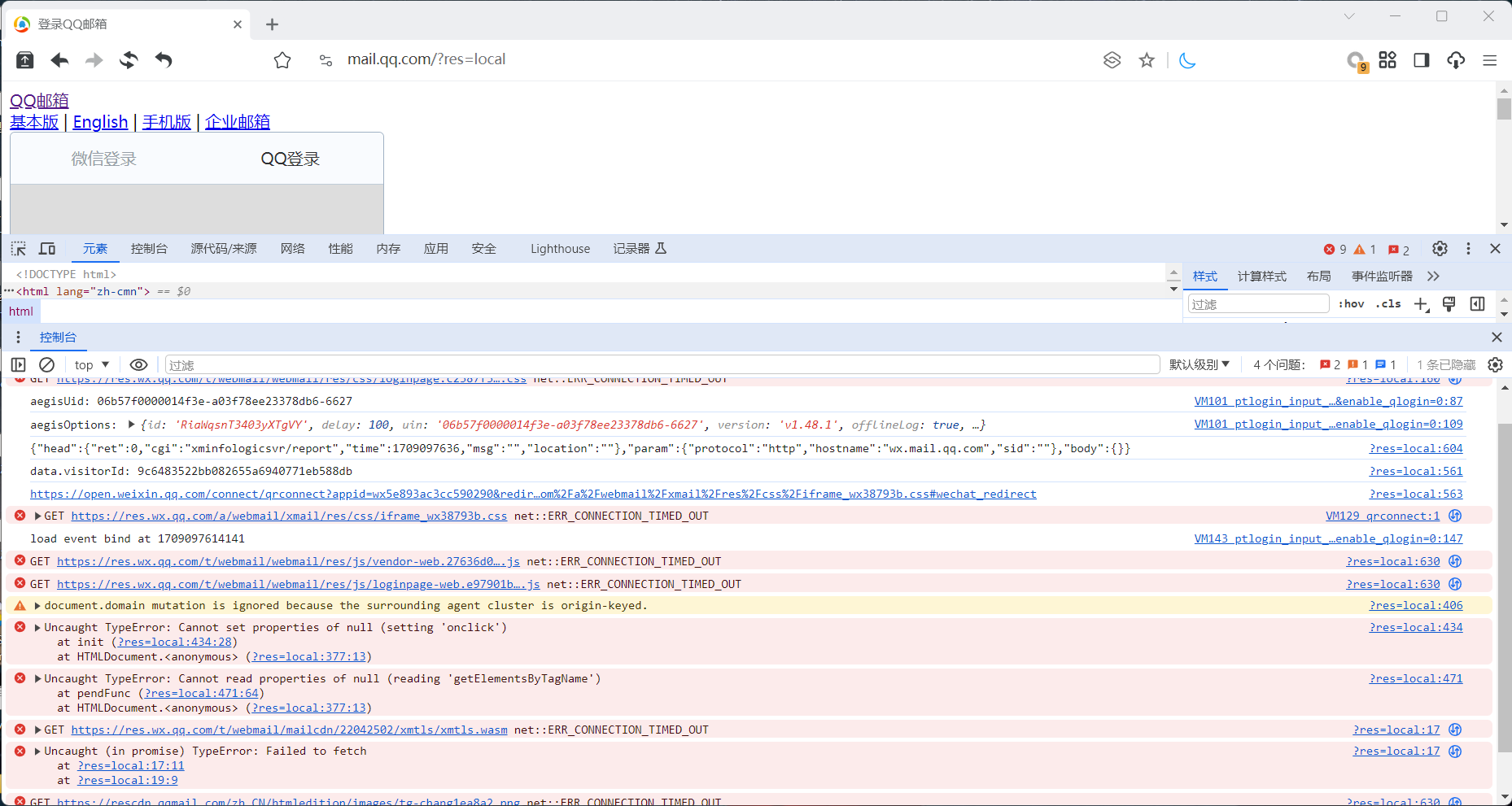This screenshot has height=806, width=1512.
Task: Click the bookmark star icon beside address bar
Action: tap(282, 60)
